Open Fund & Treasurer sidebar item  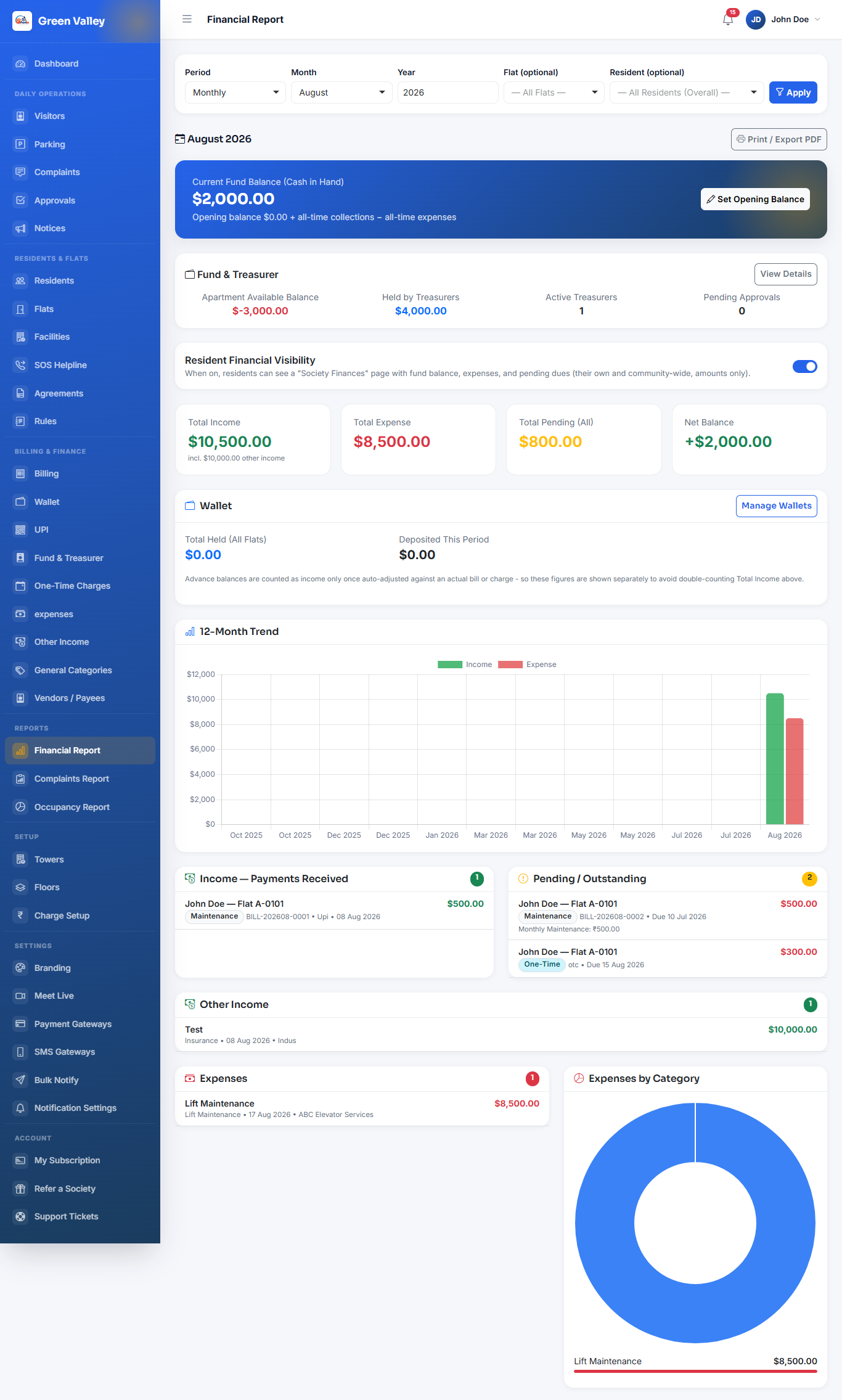pyautogui.click(x=80, y=558)
